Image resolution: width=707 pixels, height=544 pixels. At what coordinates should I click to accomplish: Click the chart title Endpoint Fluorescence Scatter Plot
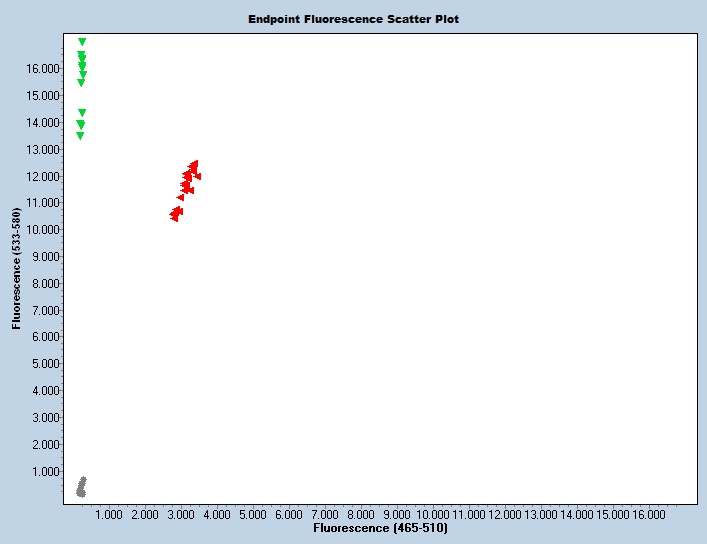coord(353,19)
